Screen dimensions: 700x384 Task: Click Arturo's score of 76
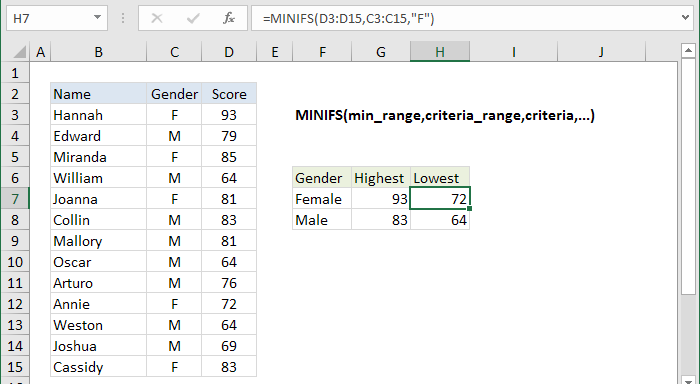click(x=229, y=283)
